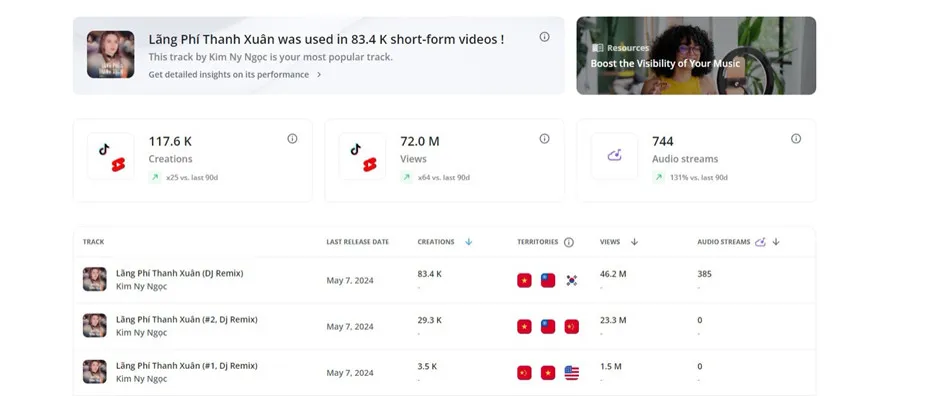Click Last Release Date column header
The width and height of the screenshot is (940, 396).
[357, 242]
